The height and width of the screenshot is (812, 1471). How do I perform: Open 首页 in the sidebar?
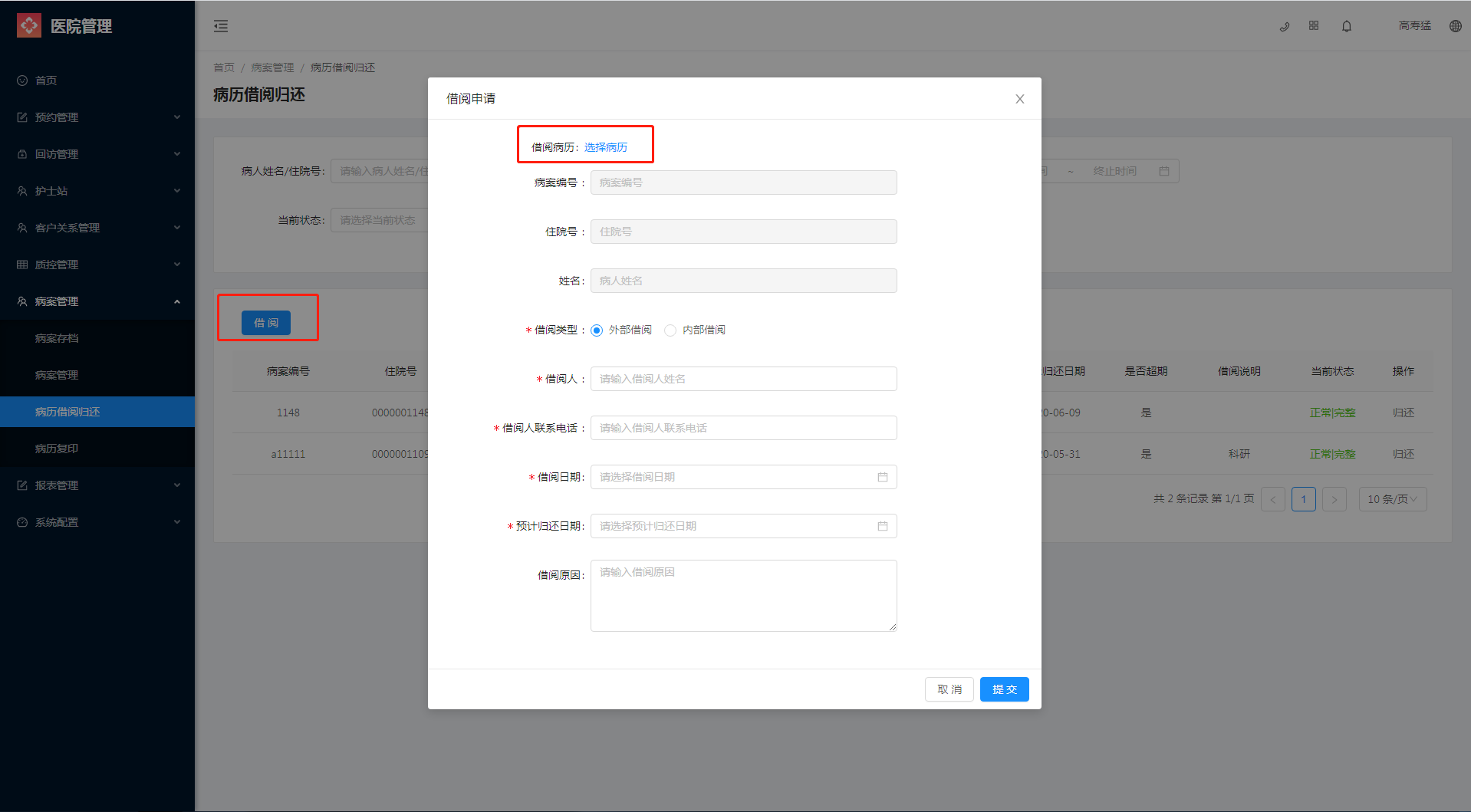tap(97, 81)
